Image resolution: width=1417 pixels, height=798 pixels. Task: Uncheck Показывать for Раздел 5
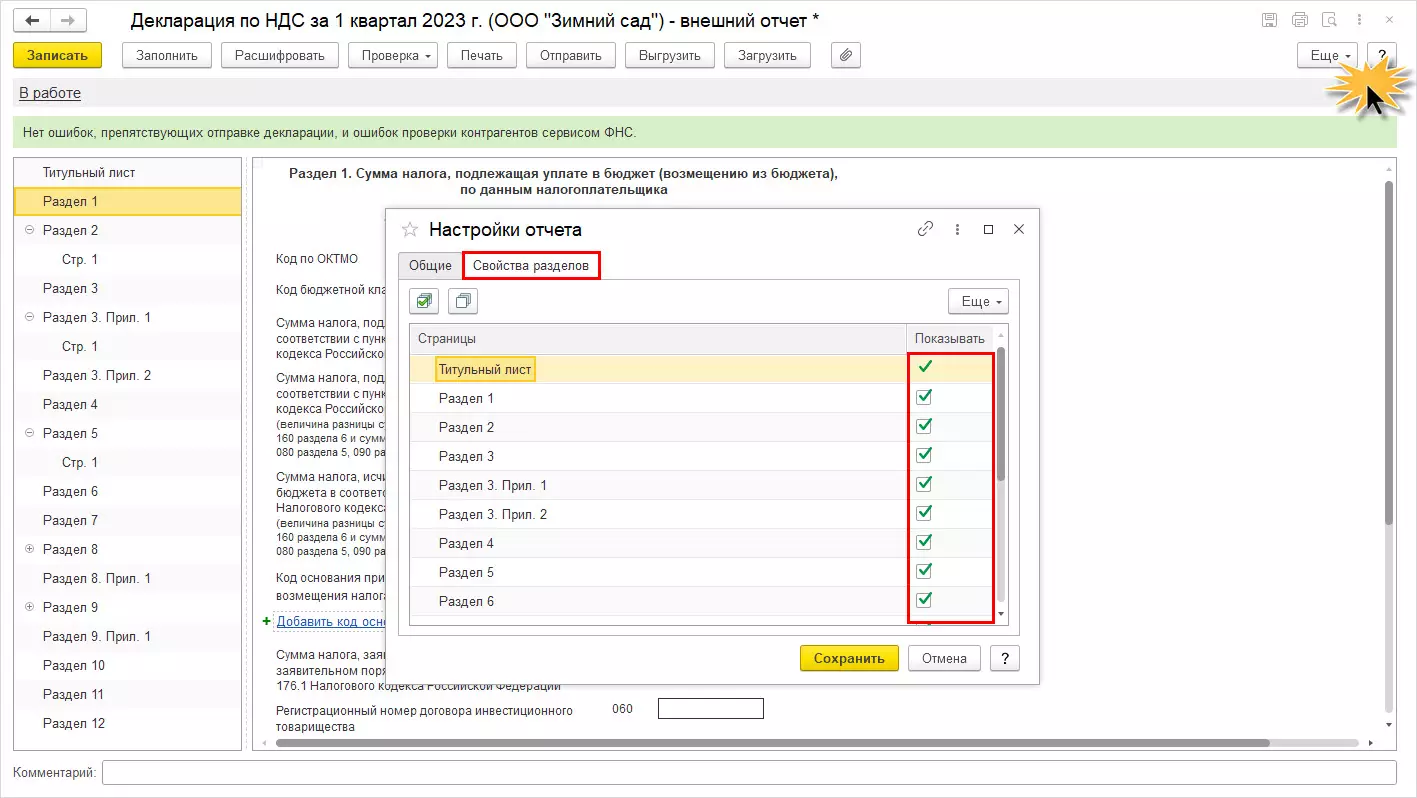(x=925, y=572)
